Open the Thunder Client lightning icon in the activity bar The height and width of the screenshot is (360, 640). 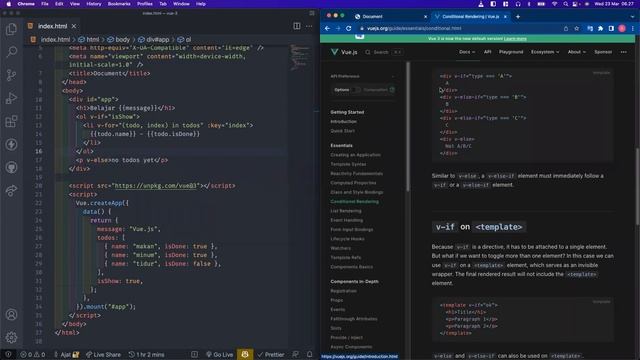point(11,144)
